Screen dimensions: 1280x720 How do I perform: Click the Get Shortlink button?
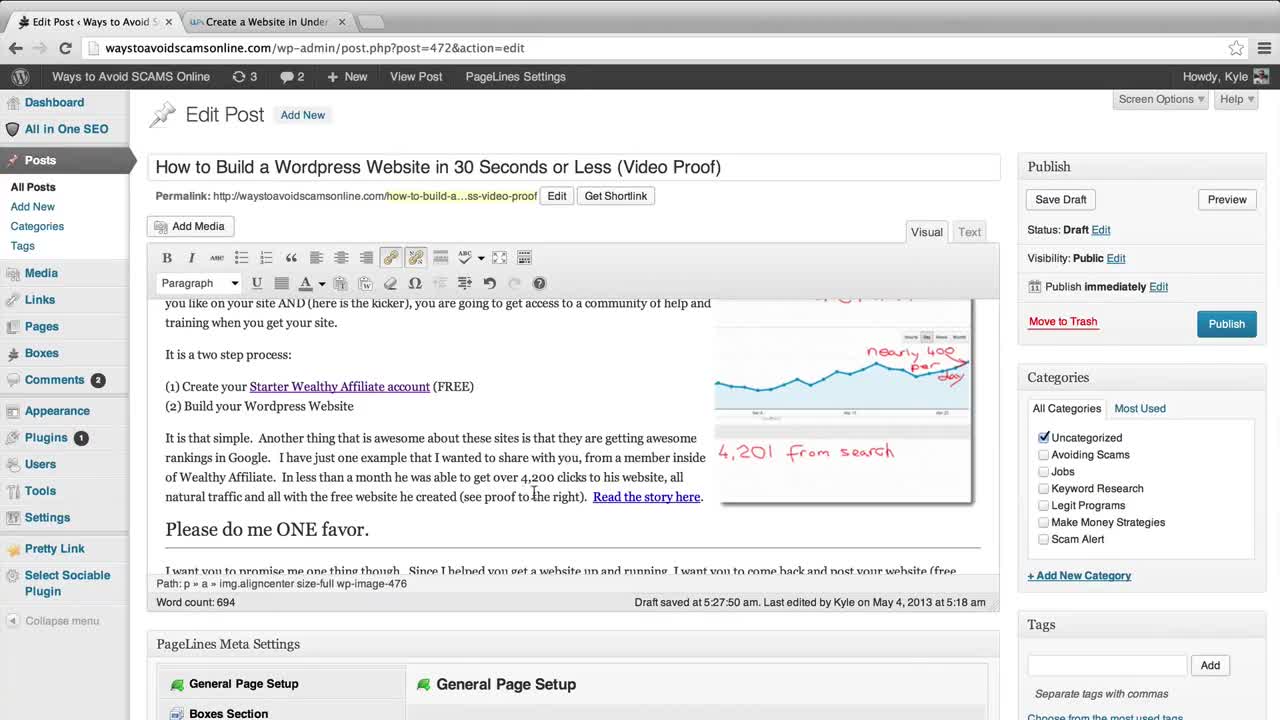pyautogui.click(x=616, y=196)
